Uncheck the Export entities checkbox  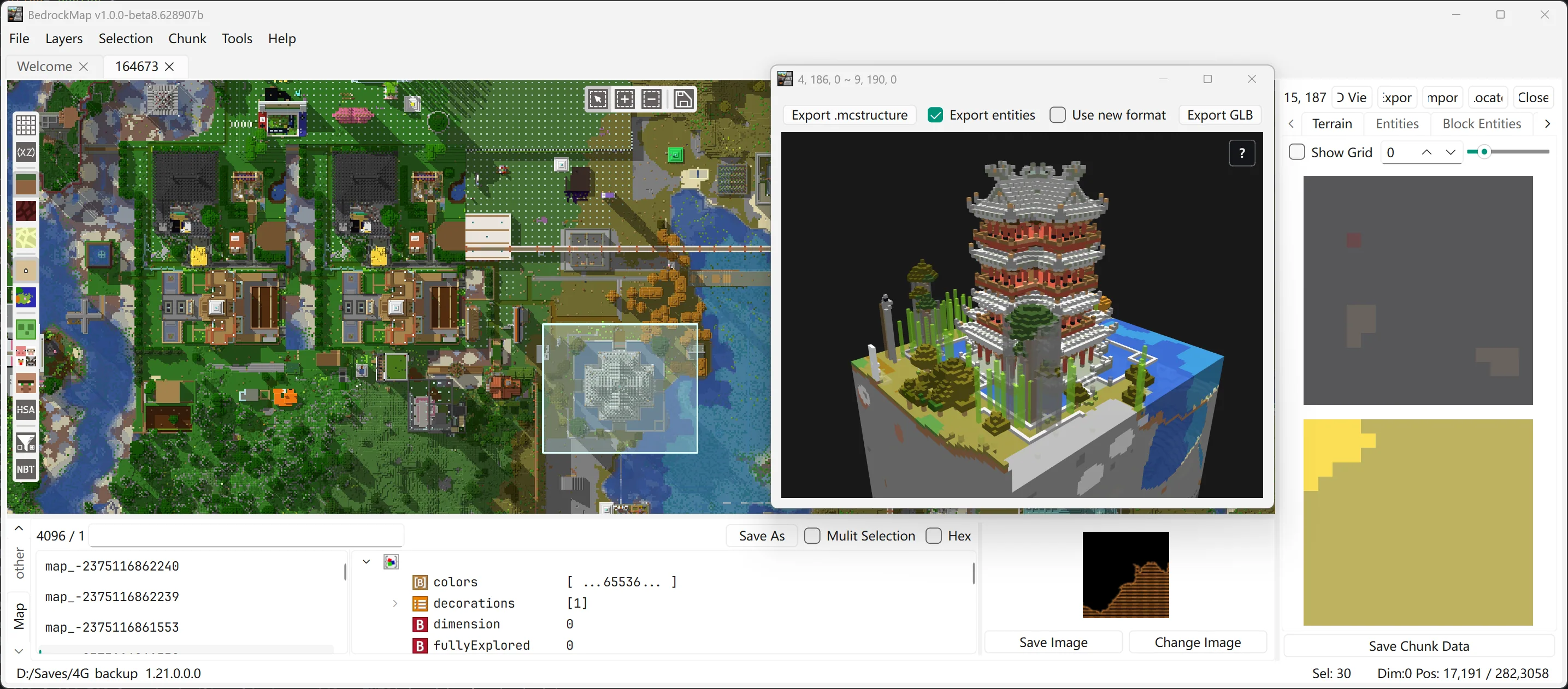tap(935, 115)
